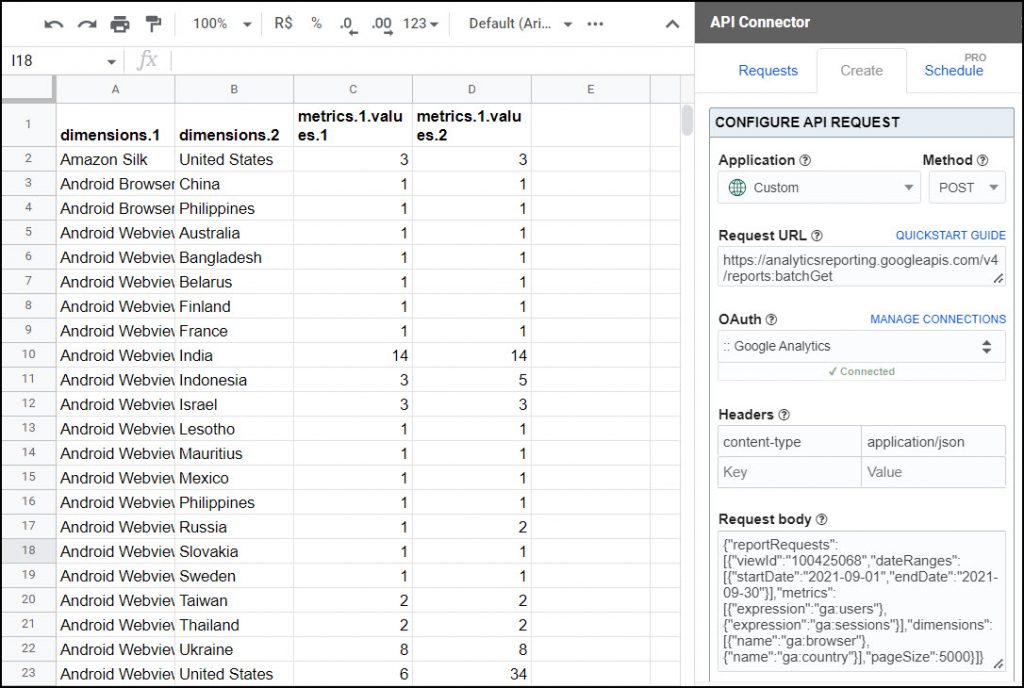Click the Connected status label
Viewport: 1024px width, 688px height.
[861, 371]
